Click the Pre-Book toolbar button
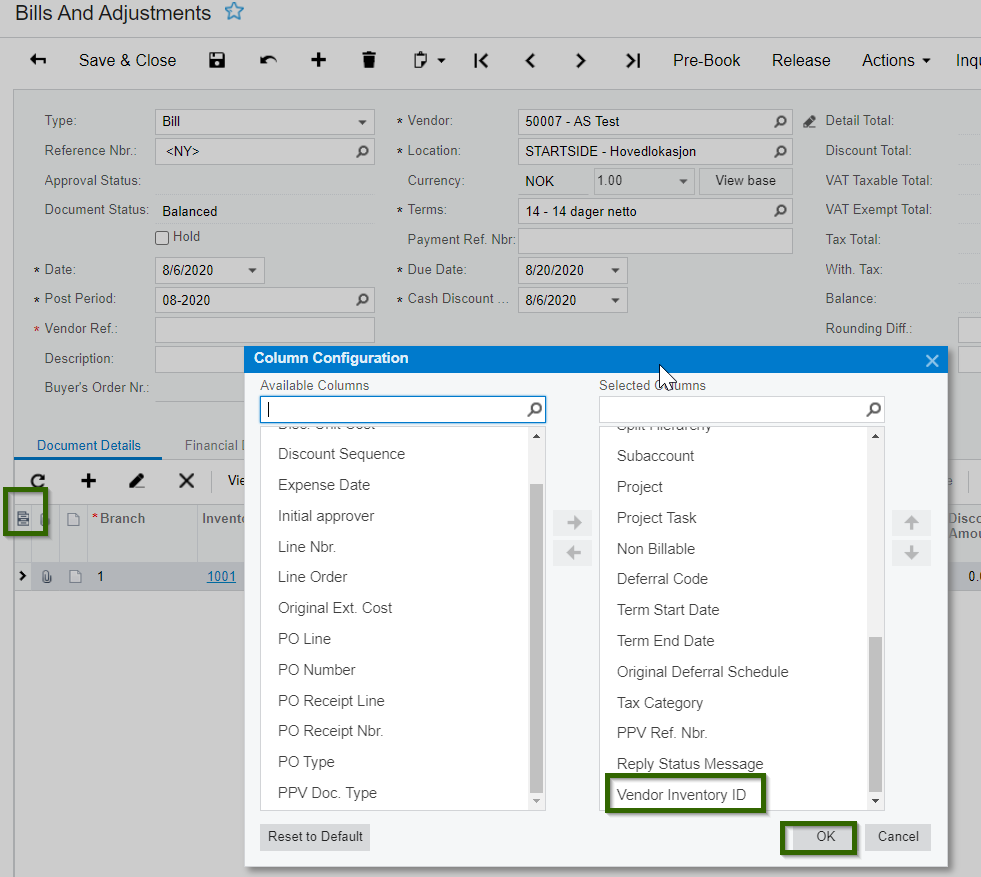The image size is (981, 877). (x=706, y=60)
